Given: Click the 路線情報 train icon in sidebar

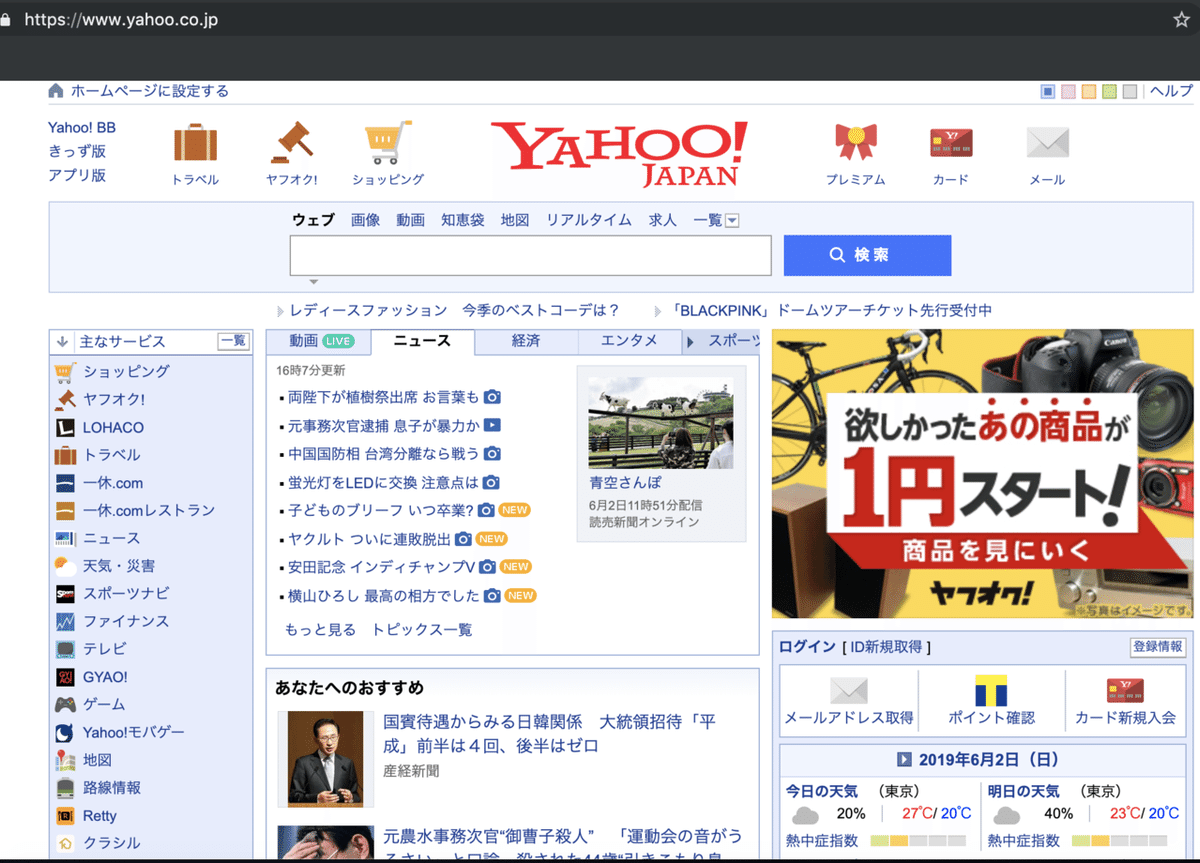Looking at the screenshot, I should (x=65, y=788).
